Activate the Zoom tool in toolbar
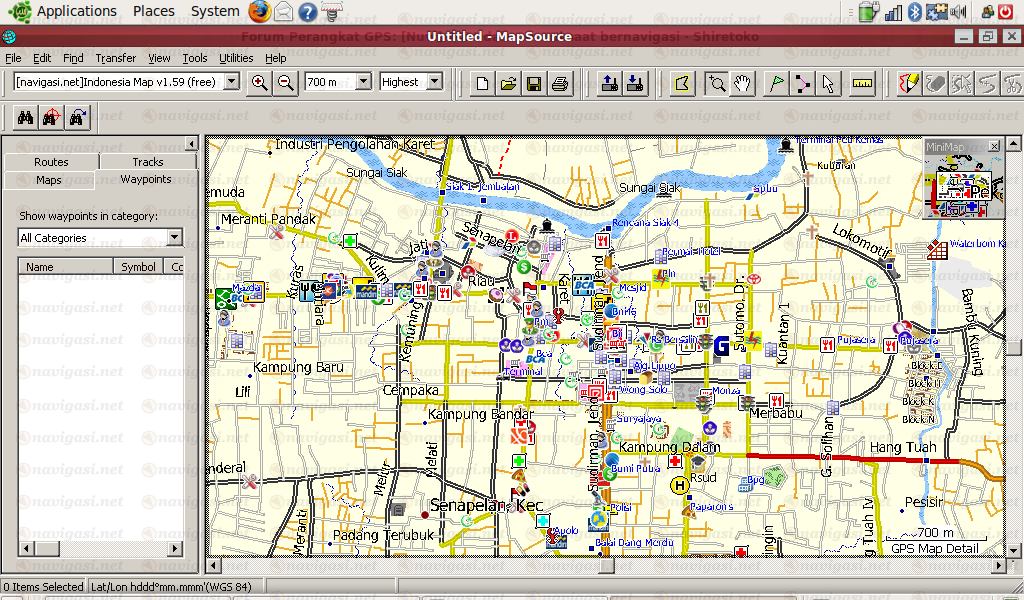This screenshot has height=600, width=1024. [x=716, y=83]
